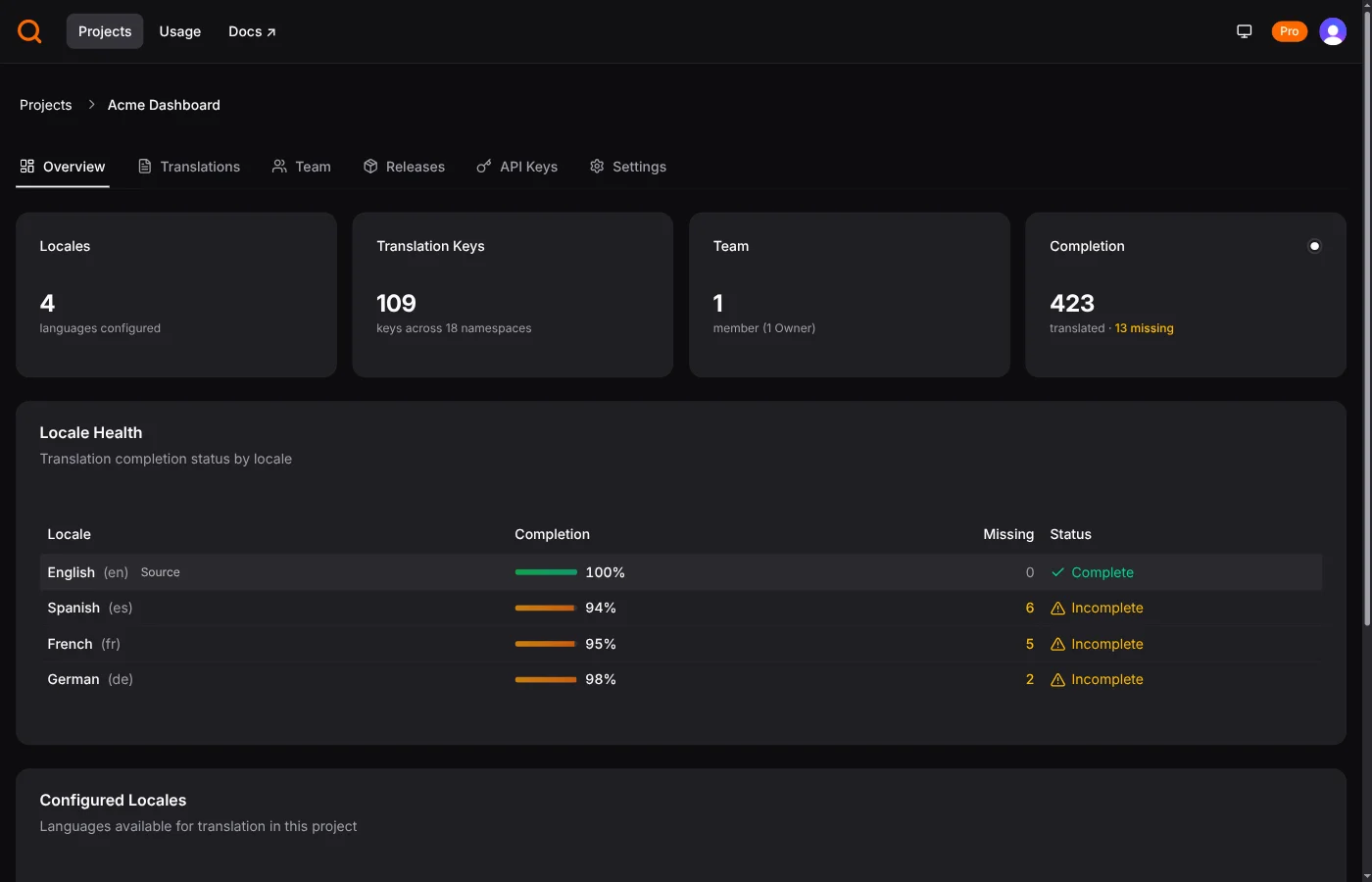The width and height of the screenshot is (1372, 882).
Task: Click the live status dot on the Completion card
Action: [1314, 246]
